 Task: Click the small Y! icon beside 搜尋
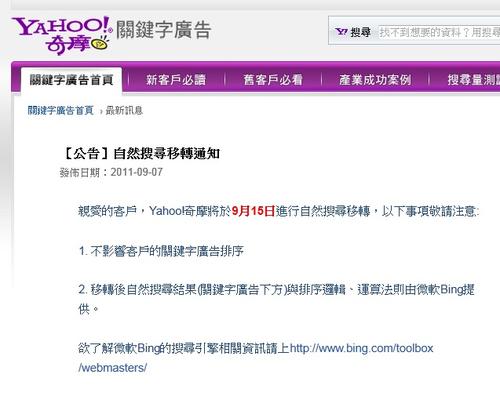point(341,32)
